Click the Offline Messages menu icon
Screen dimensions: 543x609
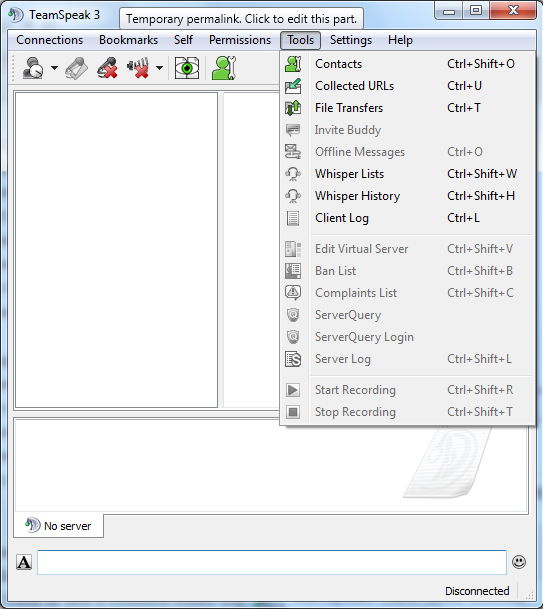point(293,152)
